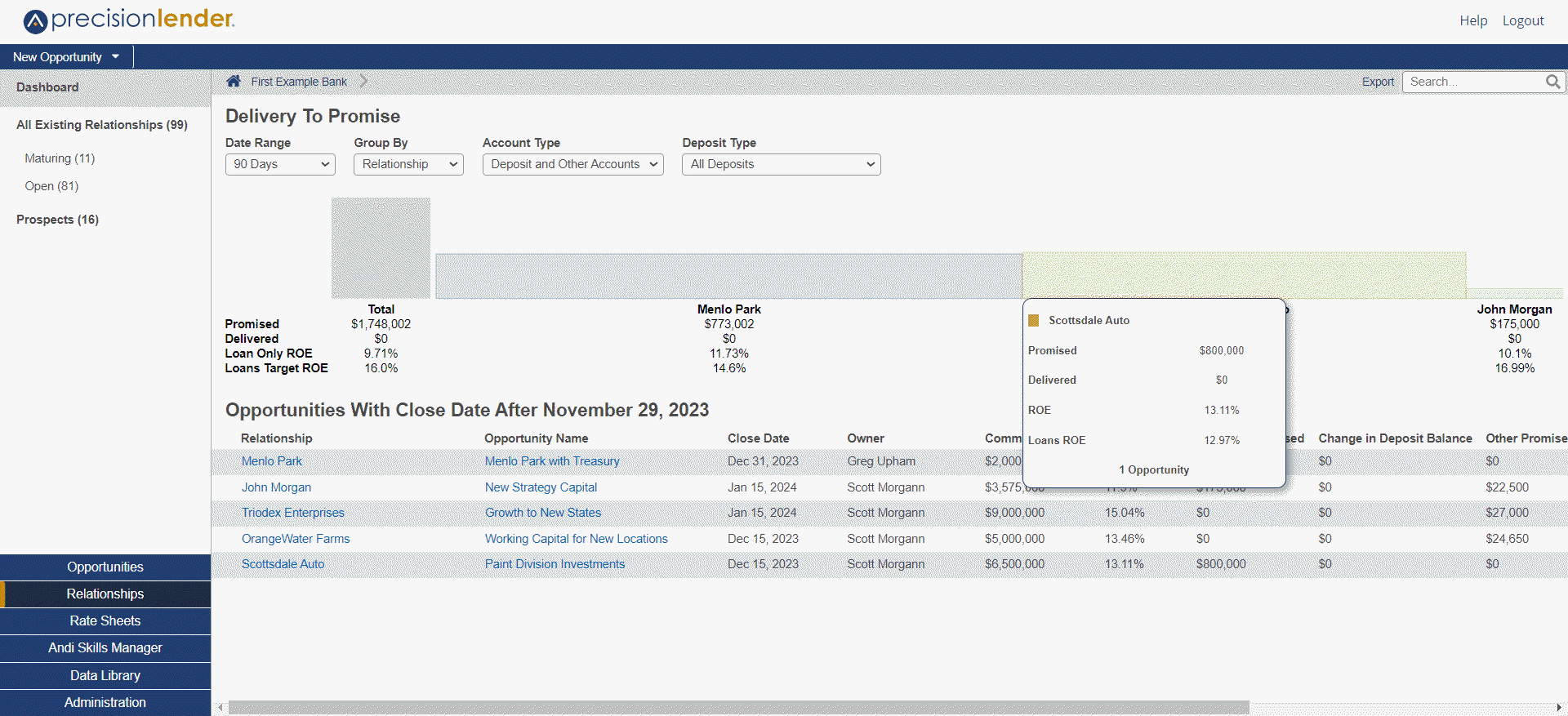The width and height of the screenshot is (1568, 716).
Task: Click the Export link
Action: [x=1378, y=82]
